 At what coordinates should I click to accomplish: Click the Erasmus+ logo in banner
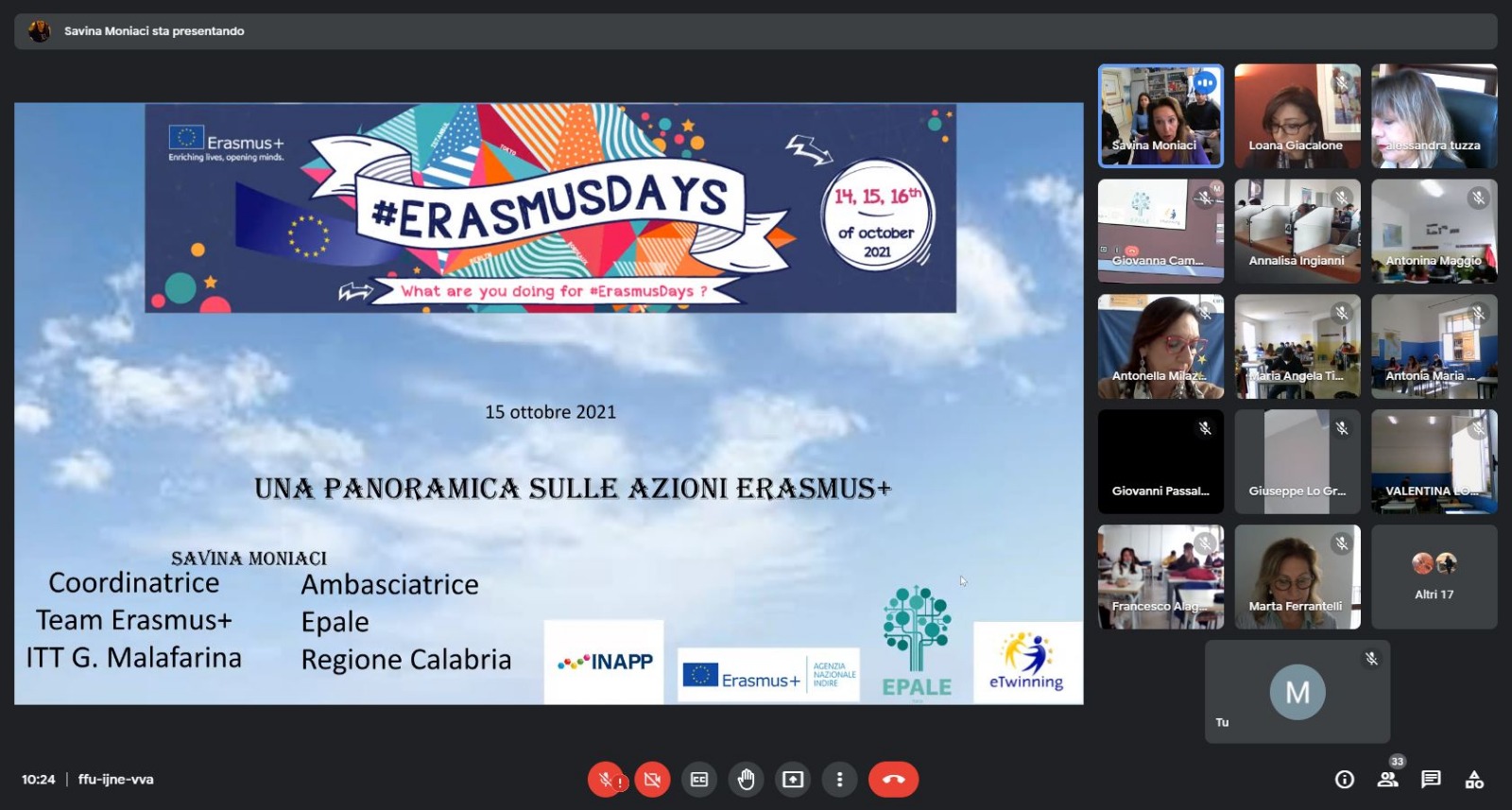tap(226, 143)
